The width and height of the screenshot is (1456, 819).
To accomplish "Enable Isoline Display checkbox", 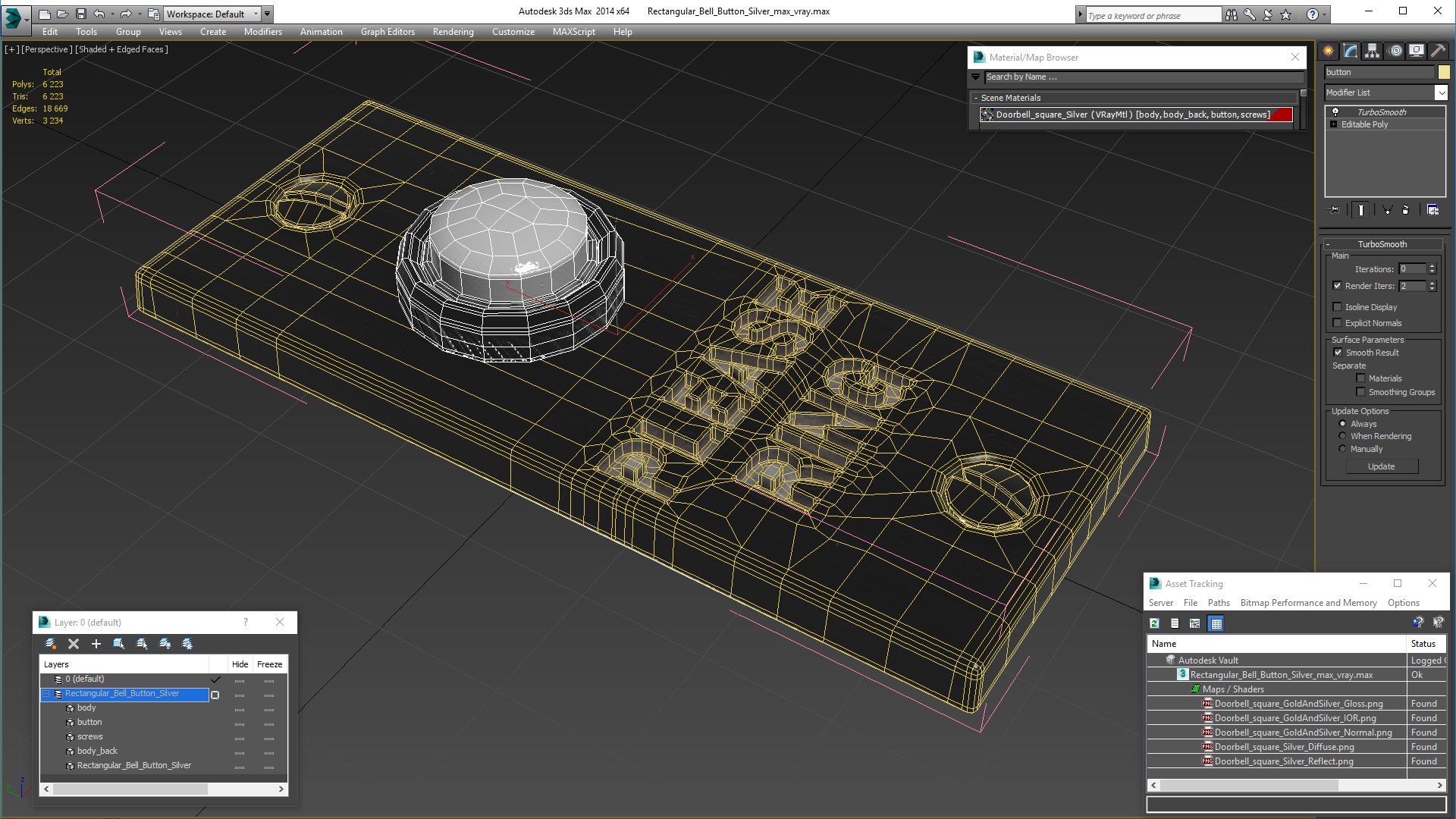I will 1338,307.
